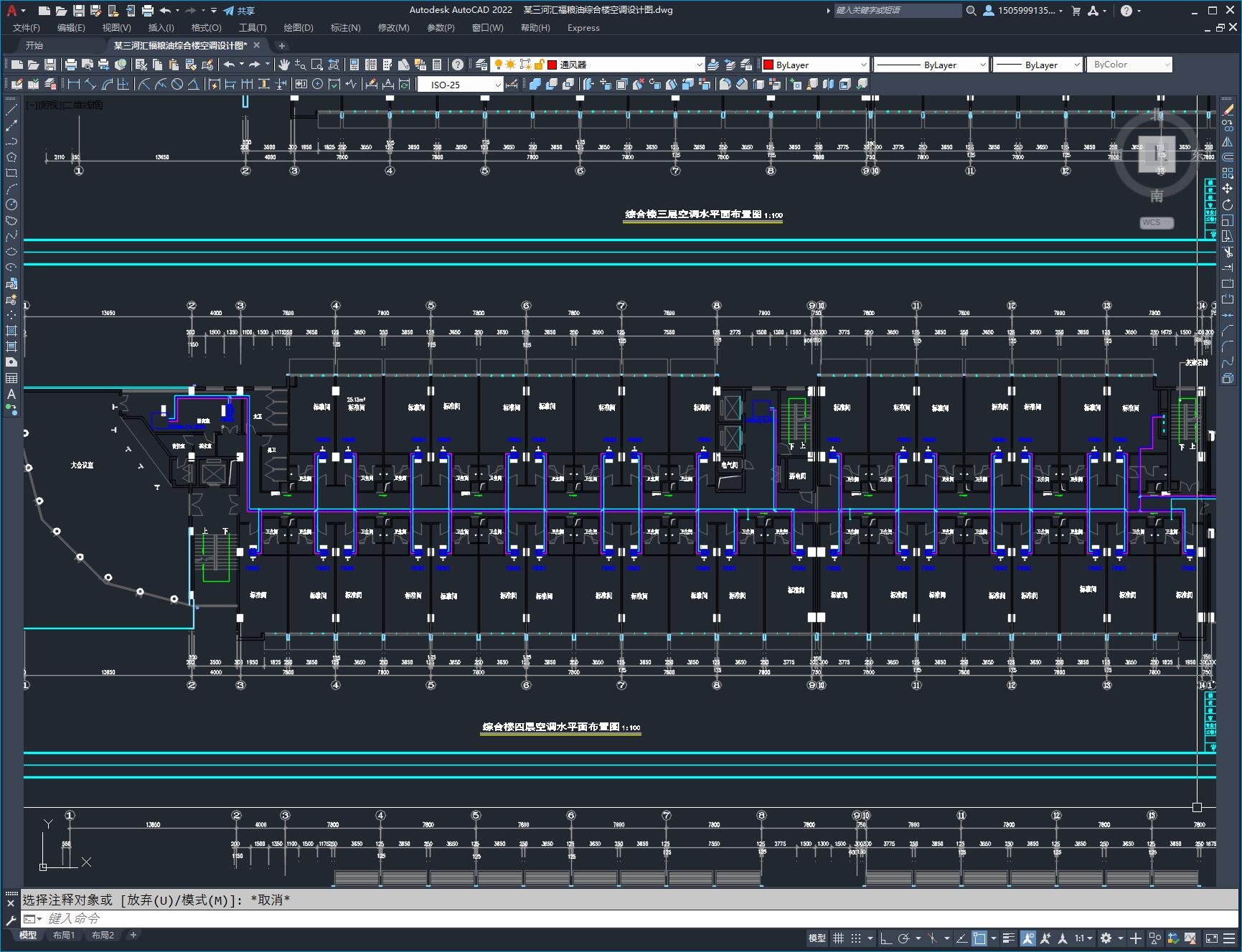Screen dimensions: 1242x952
Task: Toggle polar tracking in status bar
Action: coord(904,938)
